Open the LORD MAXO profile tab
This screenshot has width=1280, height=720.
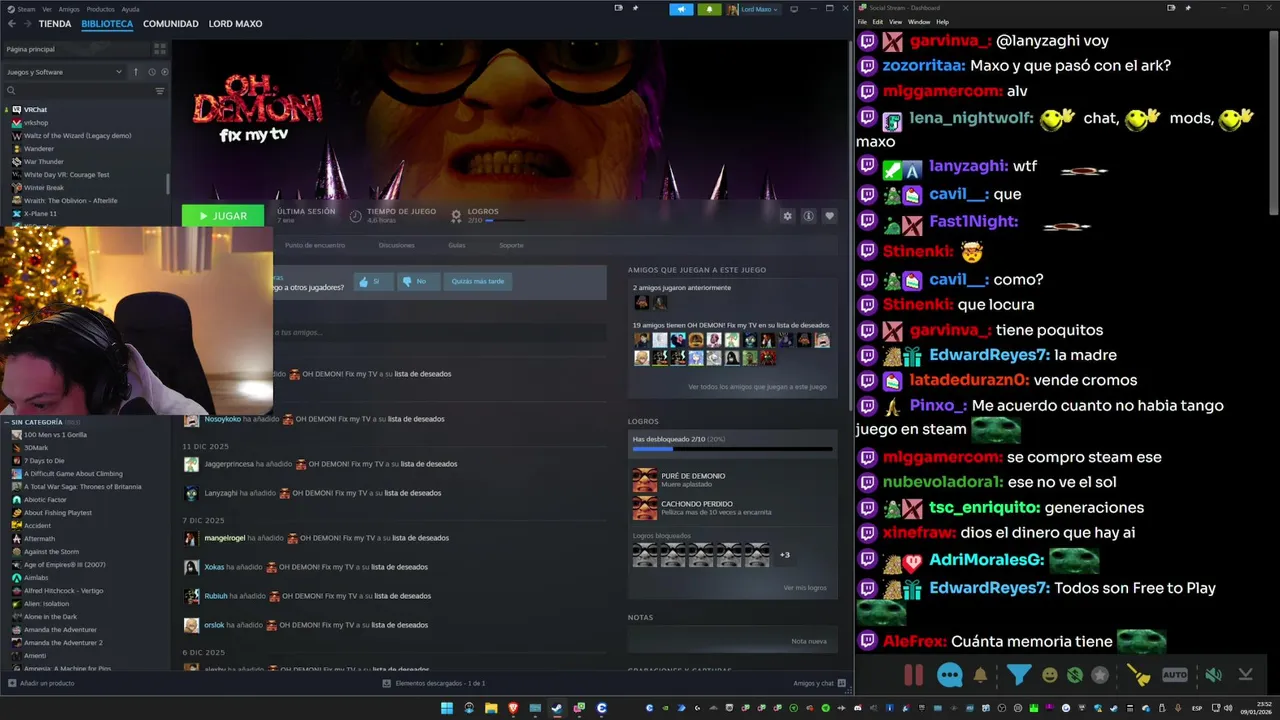[235, 24]
